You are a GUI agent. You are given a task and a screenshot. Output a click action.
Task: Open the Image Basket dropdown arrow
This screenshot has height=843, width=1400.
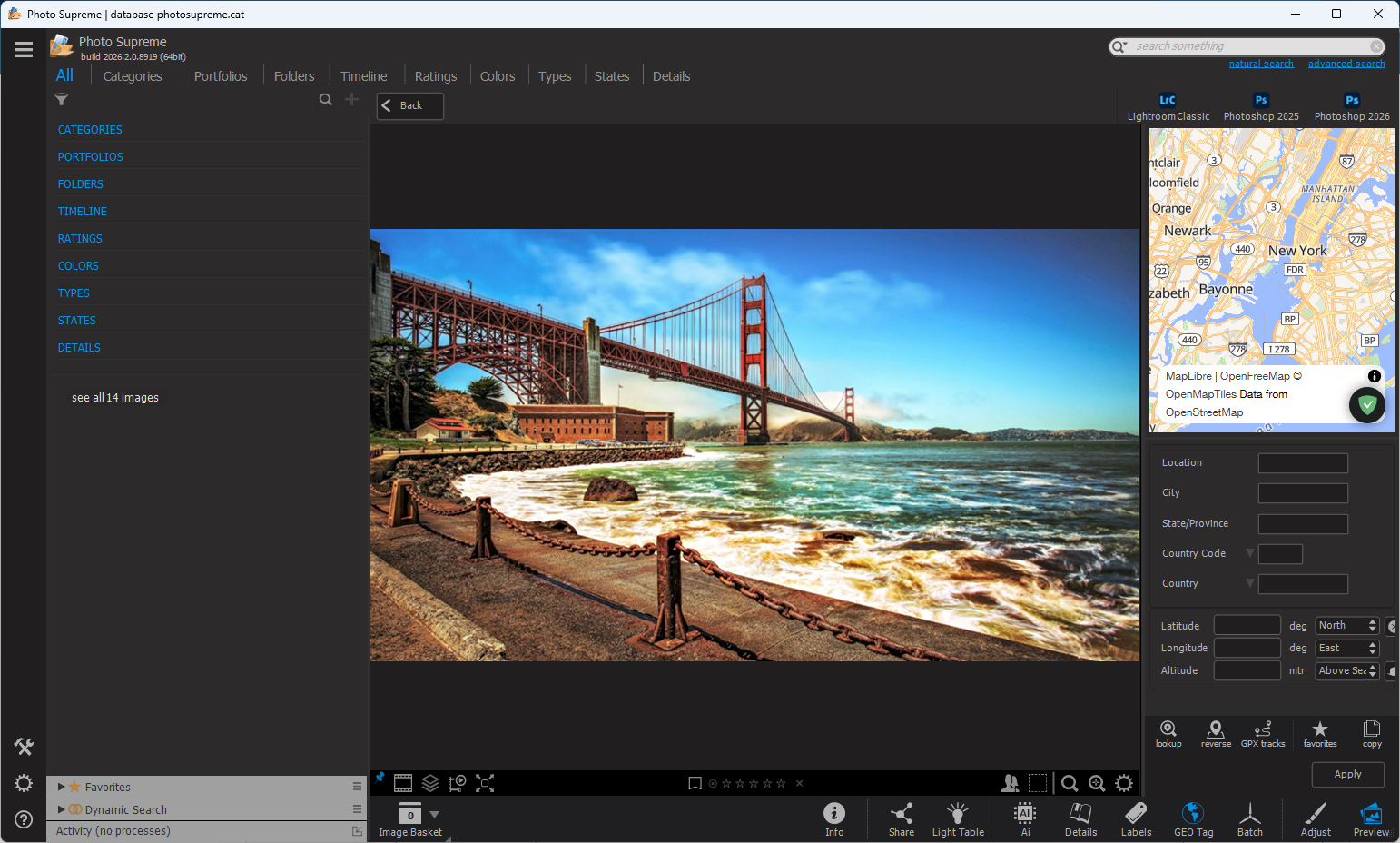coord(435,814)
